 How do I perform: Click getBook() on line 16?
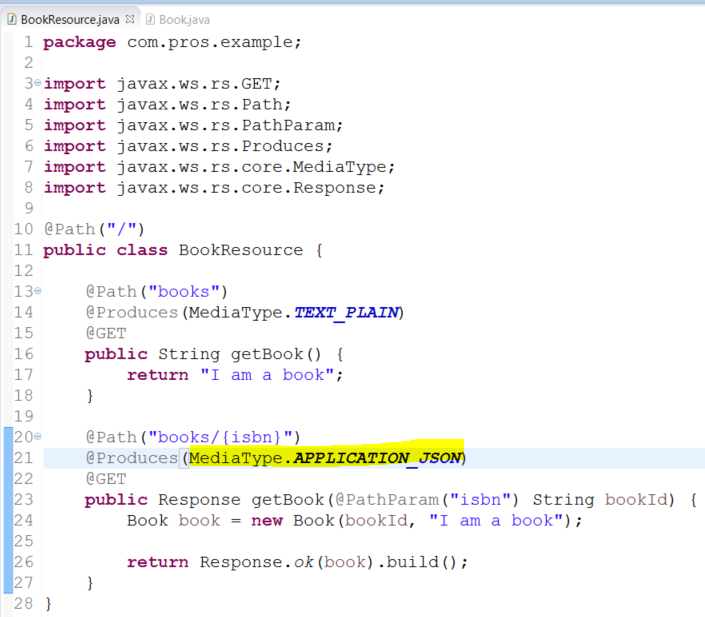point(276,354)
